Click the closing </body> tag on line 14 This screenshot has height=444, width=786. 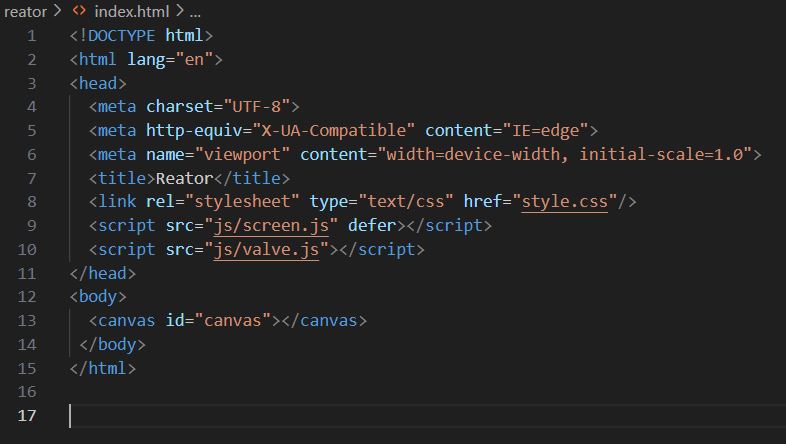pyautogui.click(x=113, y=345)
